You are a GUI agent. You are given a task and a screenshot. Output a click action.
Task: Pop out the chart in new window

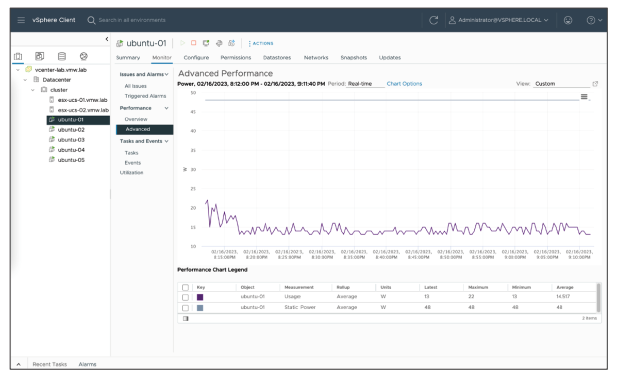coord(595,84)
